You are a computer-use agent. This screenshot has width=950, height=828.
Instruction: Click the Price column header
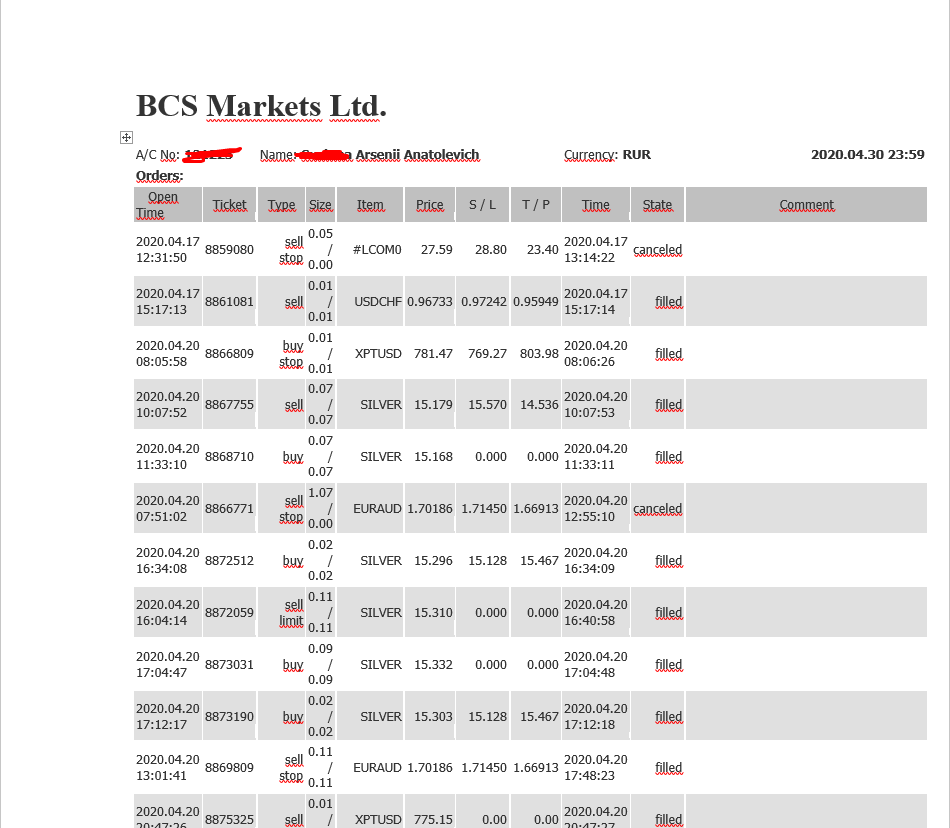(430, 205)
